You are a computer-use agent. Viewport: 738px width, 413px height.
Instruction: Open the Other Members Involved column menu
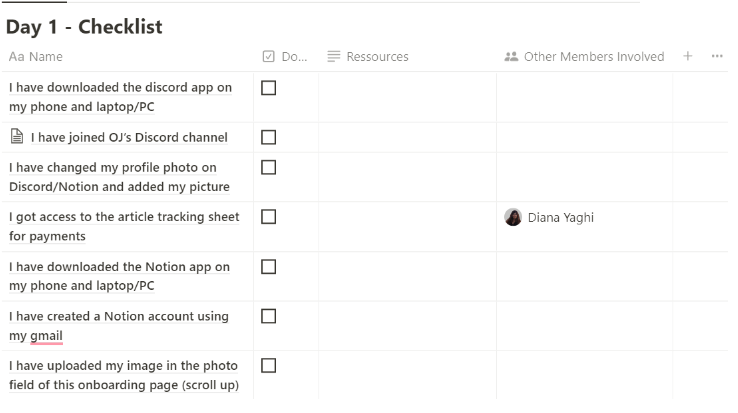coord(594,57)
